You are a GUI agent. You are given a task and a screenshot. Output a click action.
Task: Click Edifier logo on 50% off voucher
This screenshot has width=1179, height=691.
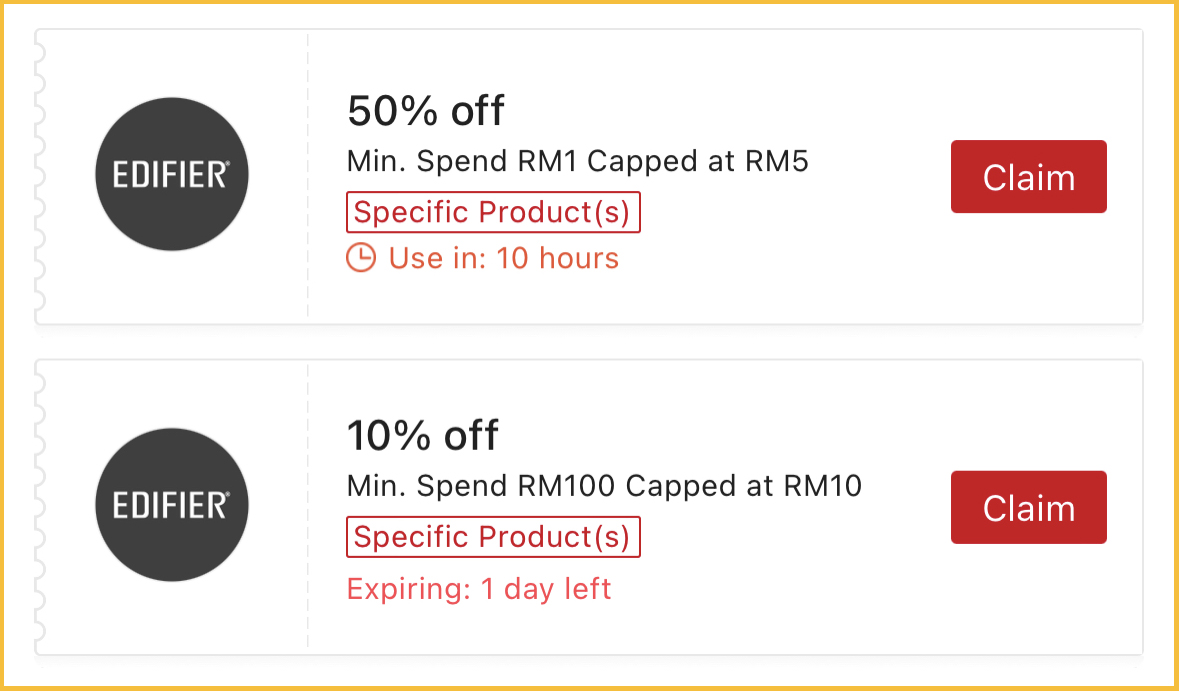coord(171,175)
